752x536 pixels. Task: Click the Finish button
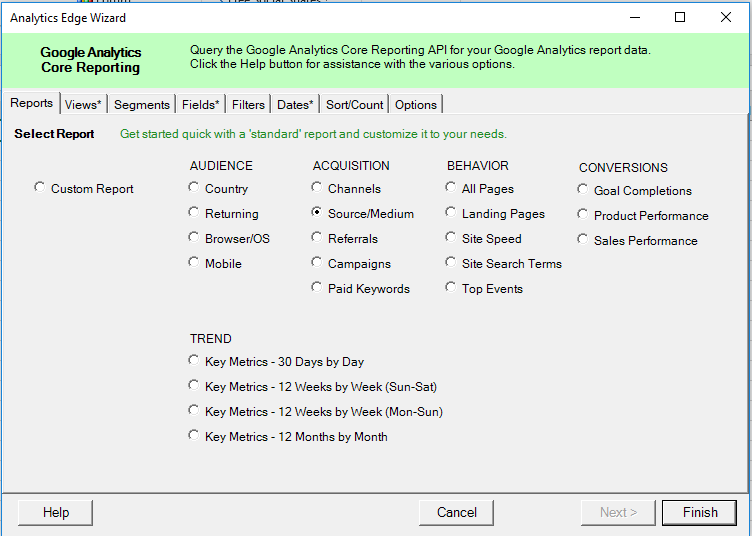coord(700,513)
